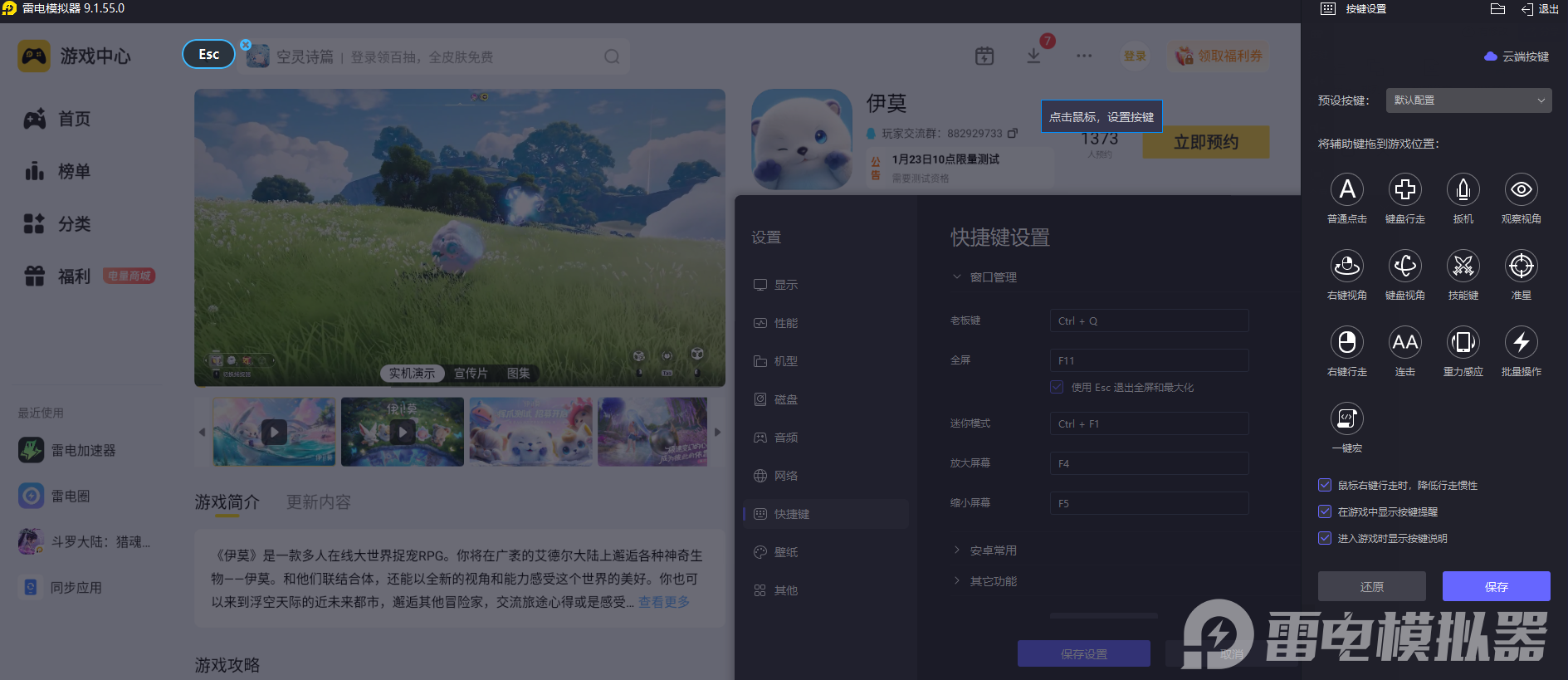Image resolution: width=1568 pixels, height=680 pixels.
Task: Choose the 扳机 trigger key icon
Action: coord(1463,190)
